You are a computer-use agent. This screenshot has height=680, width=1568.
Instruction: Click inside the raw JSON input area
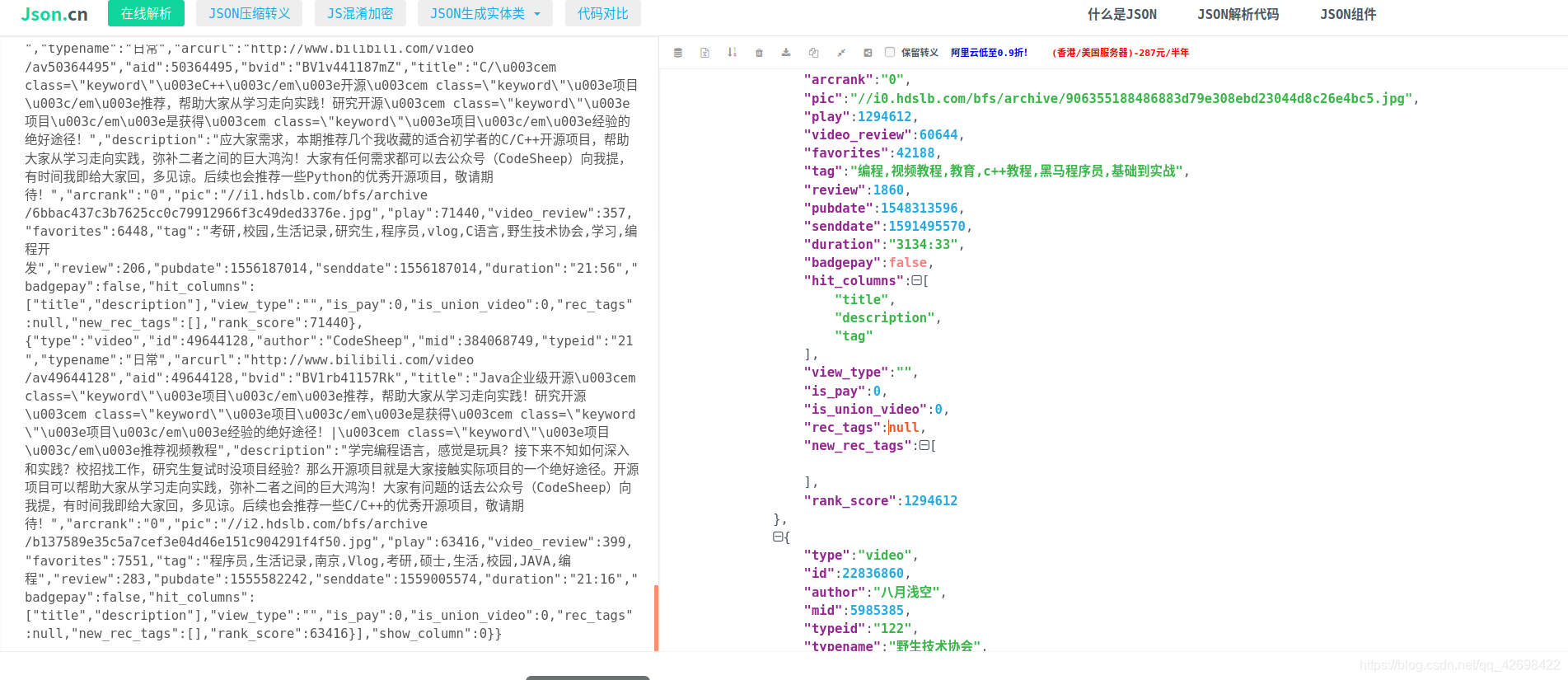[330, 343]
